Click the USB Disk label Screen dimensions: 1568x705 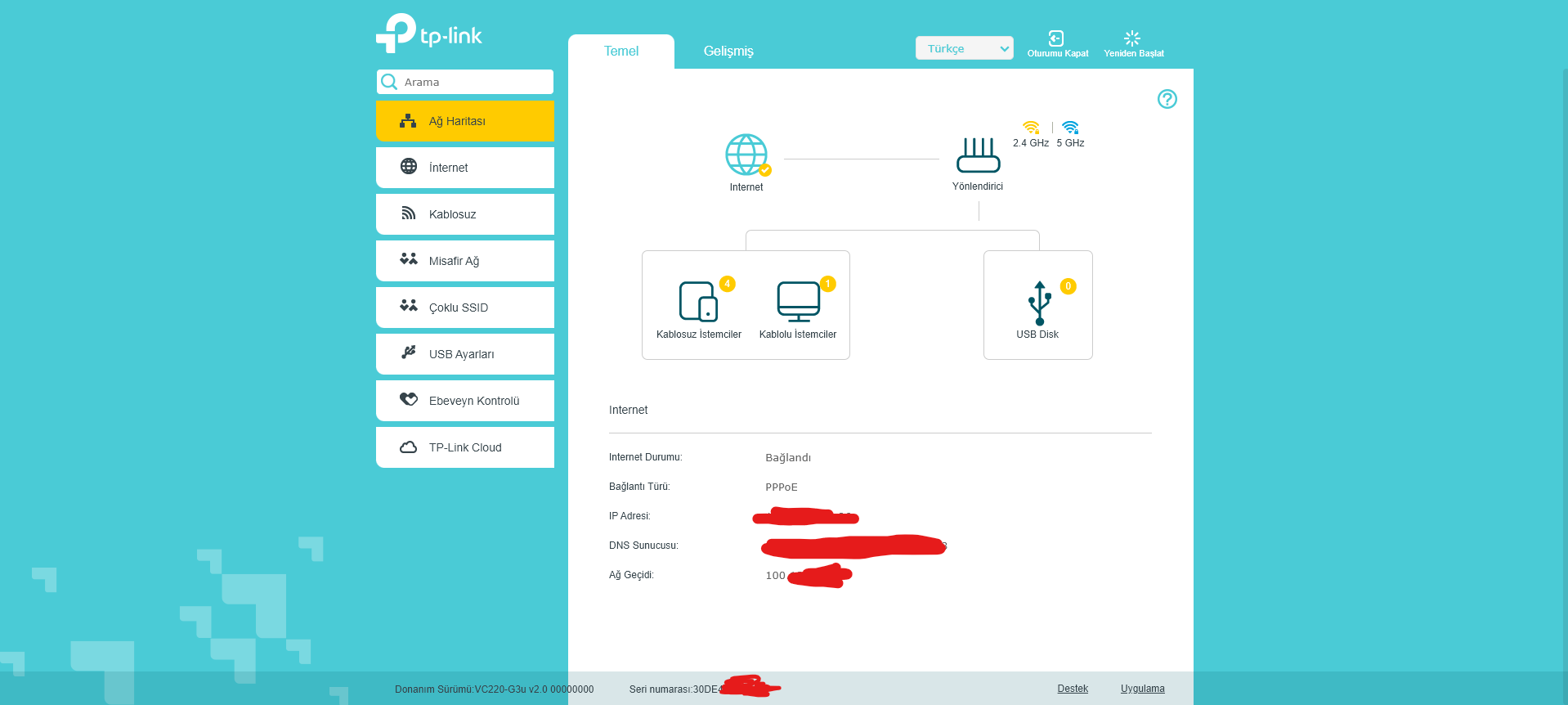point(1037,335)
